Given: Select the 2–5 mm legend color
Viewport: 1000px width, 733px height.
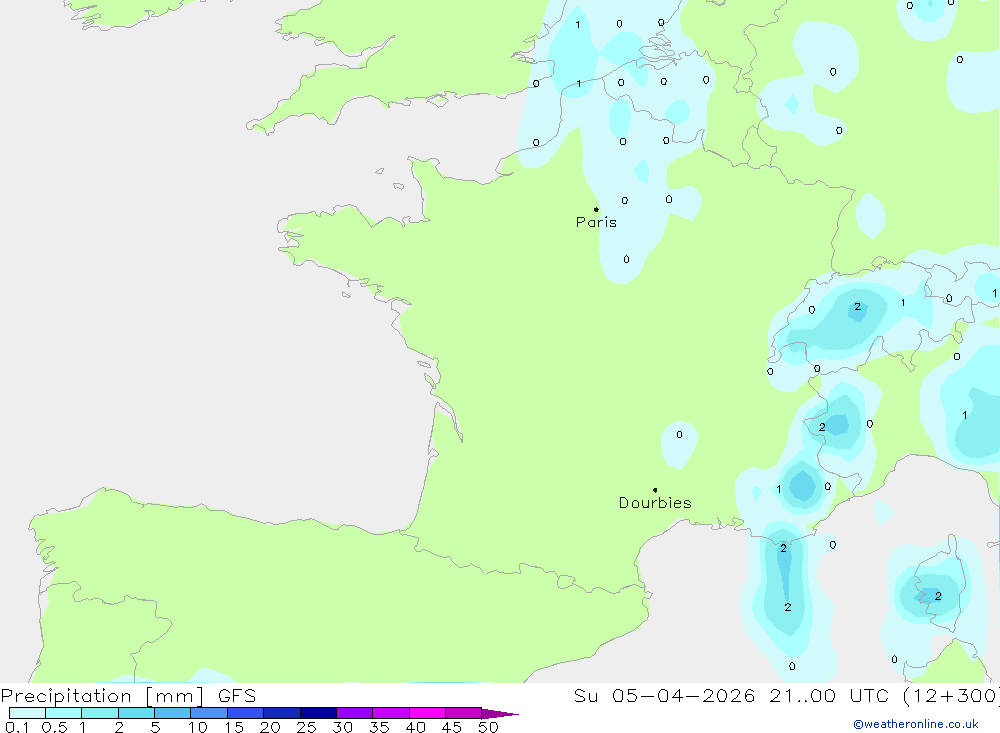Looking at the screenshot, I should tap(136, 713).
